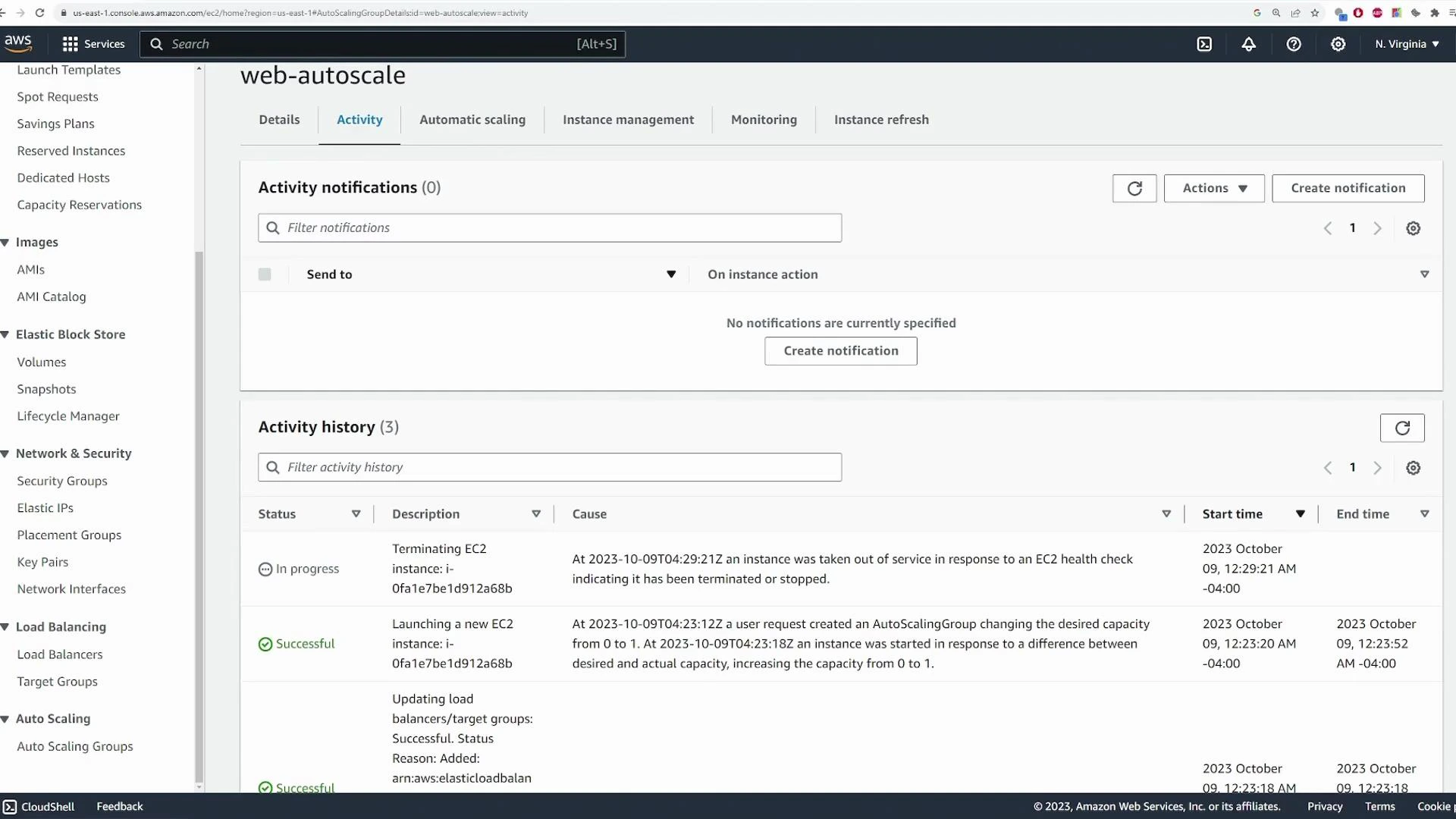The height and width of the screenshot is (819, 1456).
Task: Open the N. Virginia region selector
Action: 1407,44
